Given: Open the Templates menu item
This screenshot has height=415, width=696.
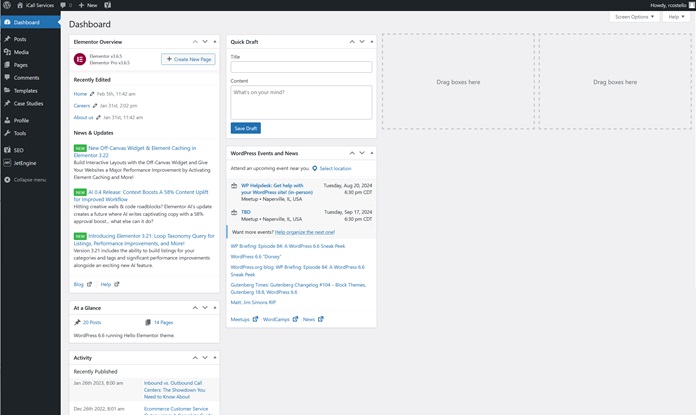Looking at the screenshot, I should (26, 90).
